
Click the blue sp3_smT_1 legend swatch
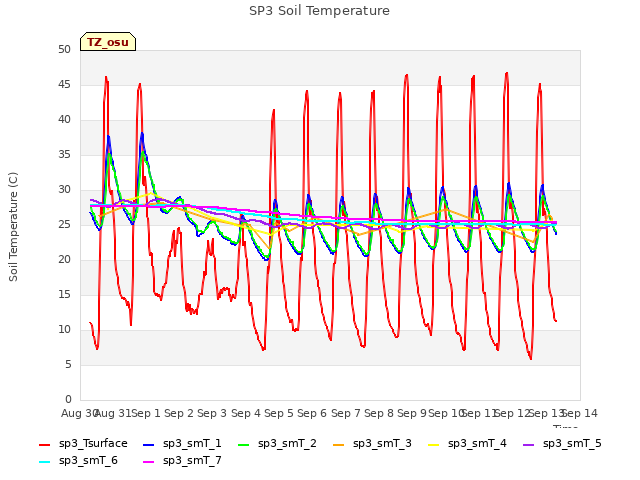click(149, 444)
